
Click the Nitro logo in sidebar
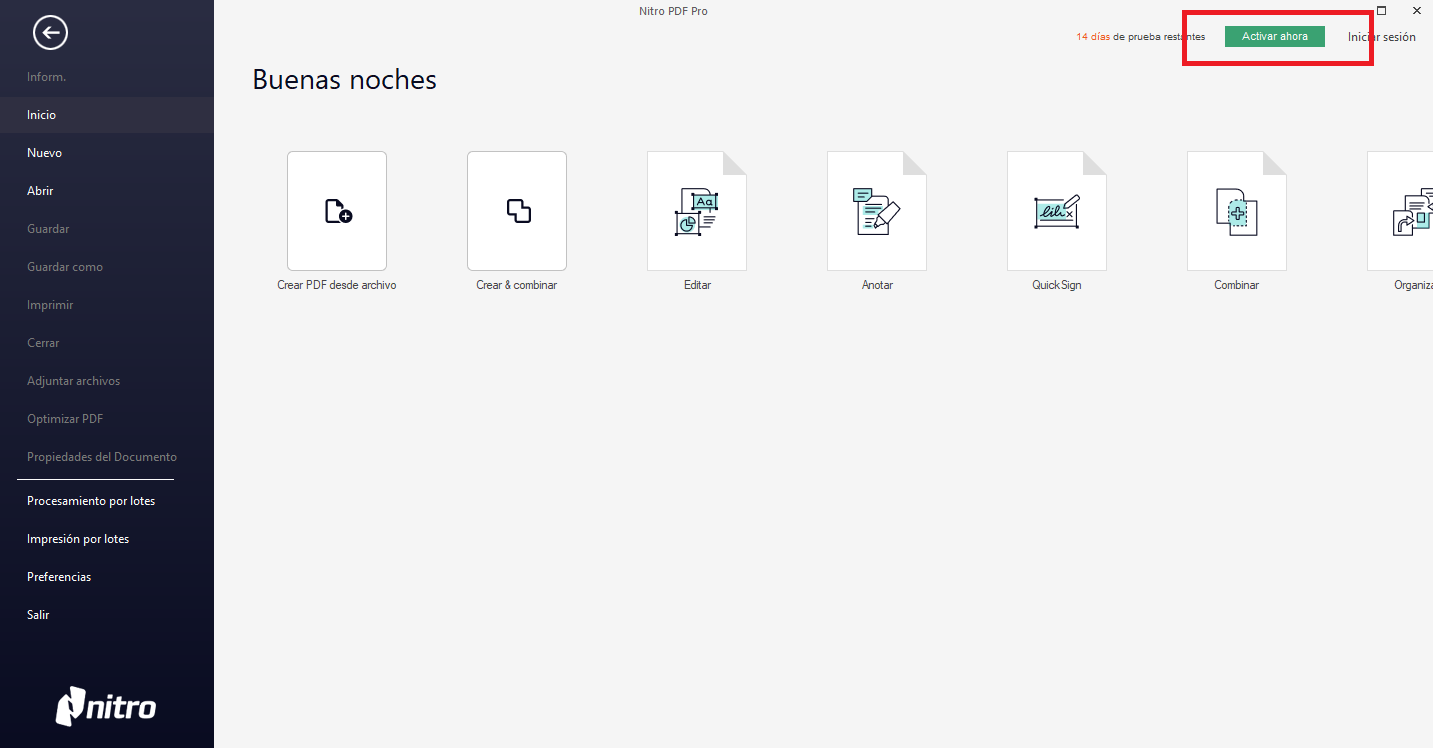coord(106,707)
